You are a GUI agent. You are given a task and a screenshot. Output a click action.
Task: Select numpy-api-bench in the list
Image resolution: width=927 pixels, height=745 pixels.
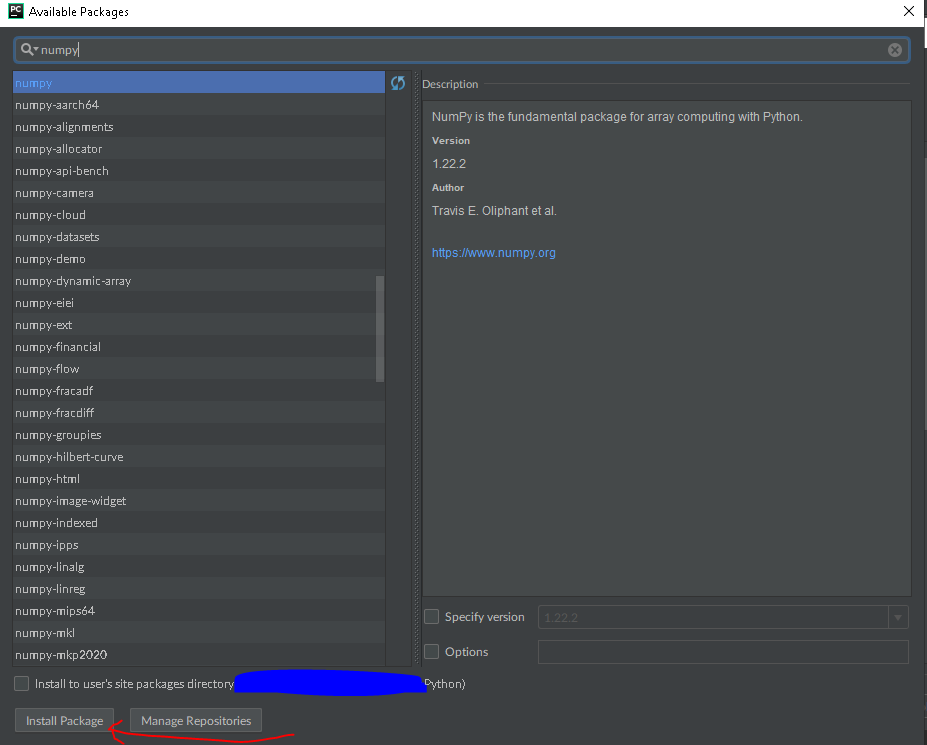point(199,171)
